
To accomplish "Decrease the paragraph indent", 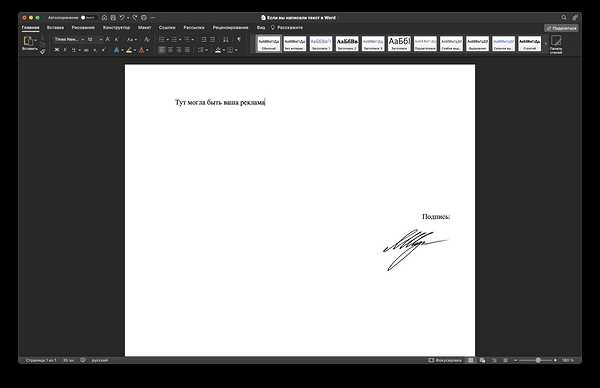I will (x=204, y=39).
